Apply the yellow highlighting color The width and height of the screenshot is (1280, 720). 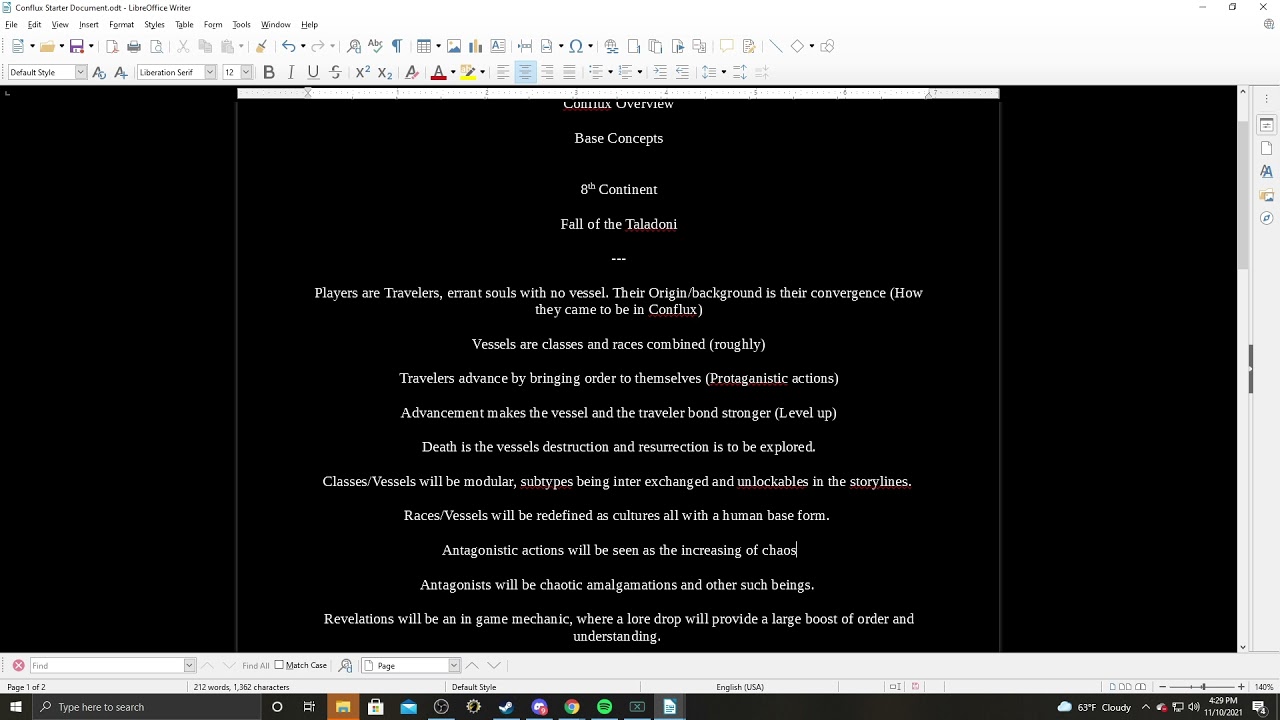coord(467,72)
